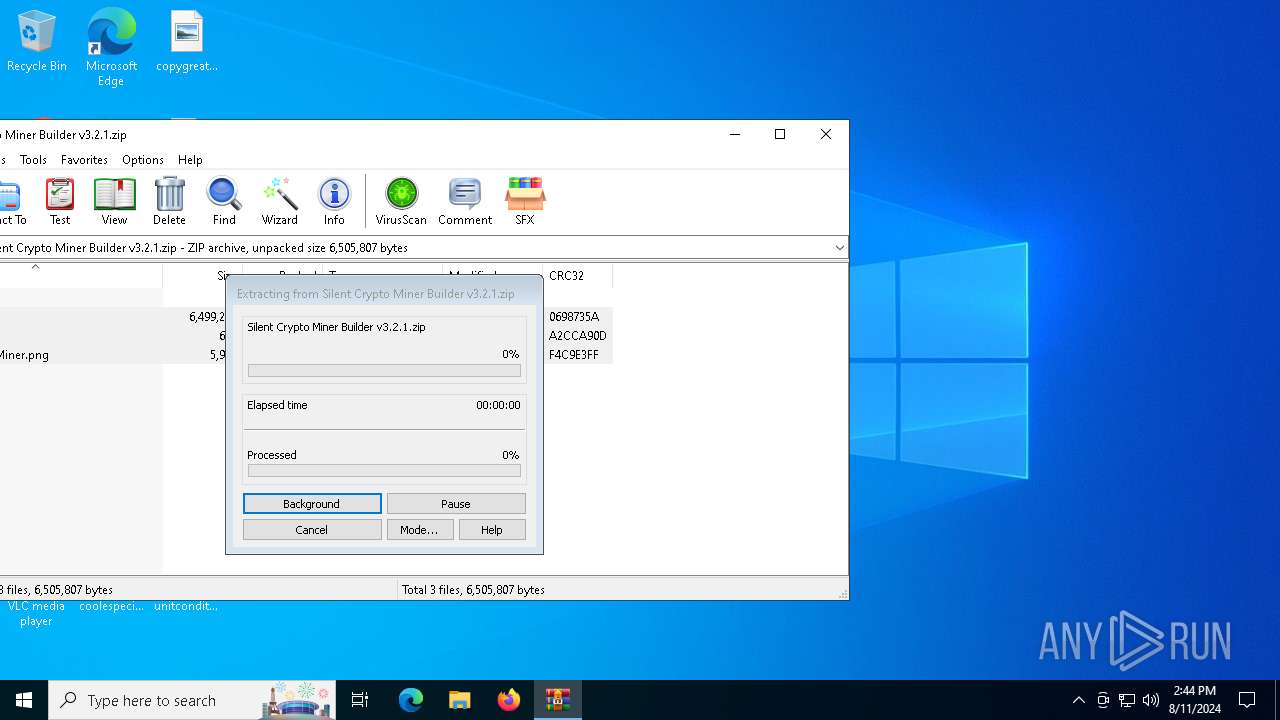The image size is (1280, 720).
Task: Click the SFX toolbar icon
Action: (x=525, y=201)
